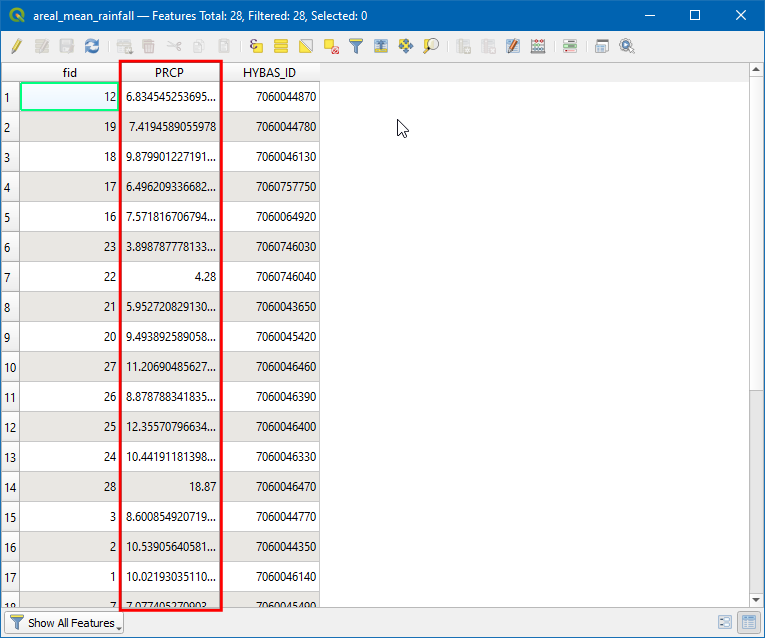Screen dimensions: 765x638
Task: Select the PRCP cell 7.4194589055978
Action: [170, 127]
